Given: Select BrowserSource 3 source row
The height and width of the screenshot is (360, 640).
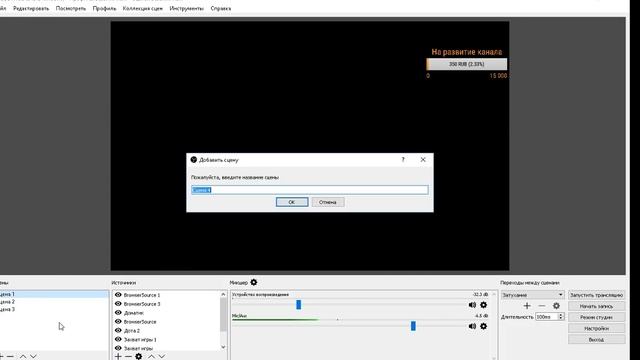Looking at the screenshot, I should 167,304.
